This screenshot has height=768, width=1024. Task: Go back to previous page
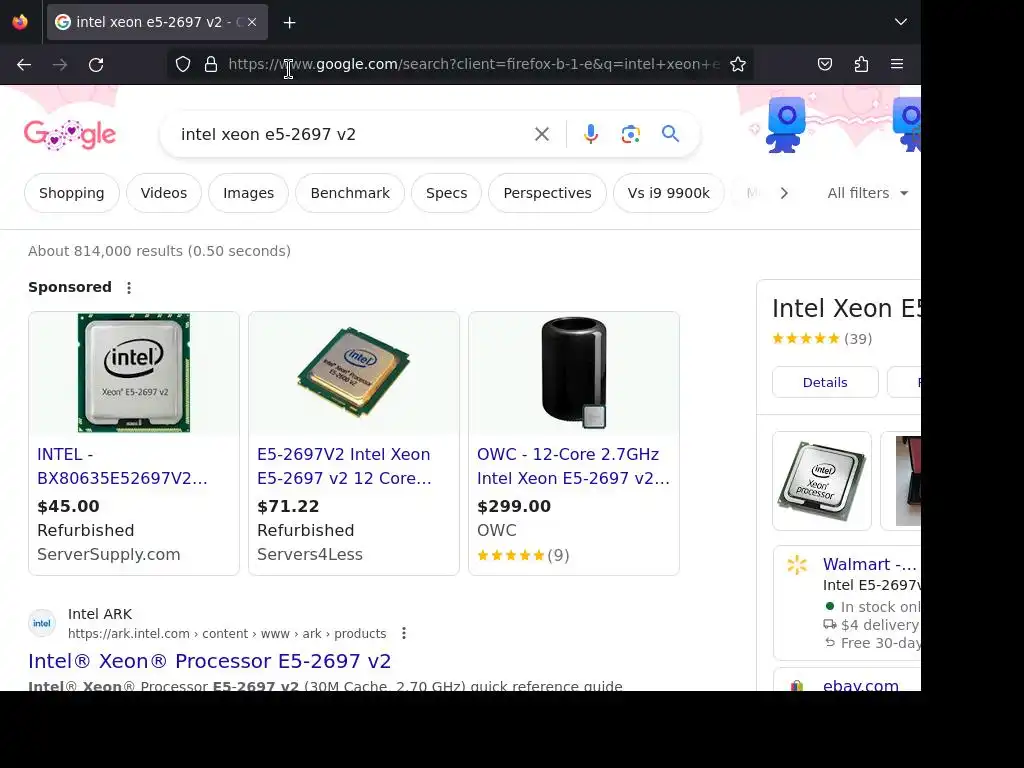[24, 65]
